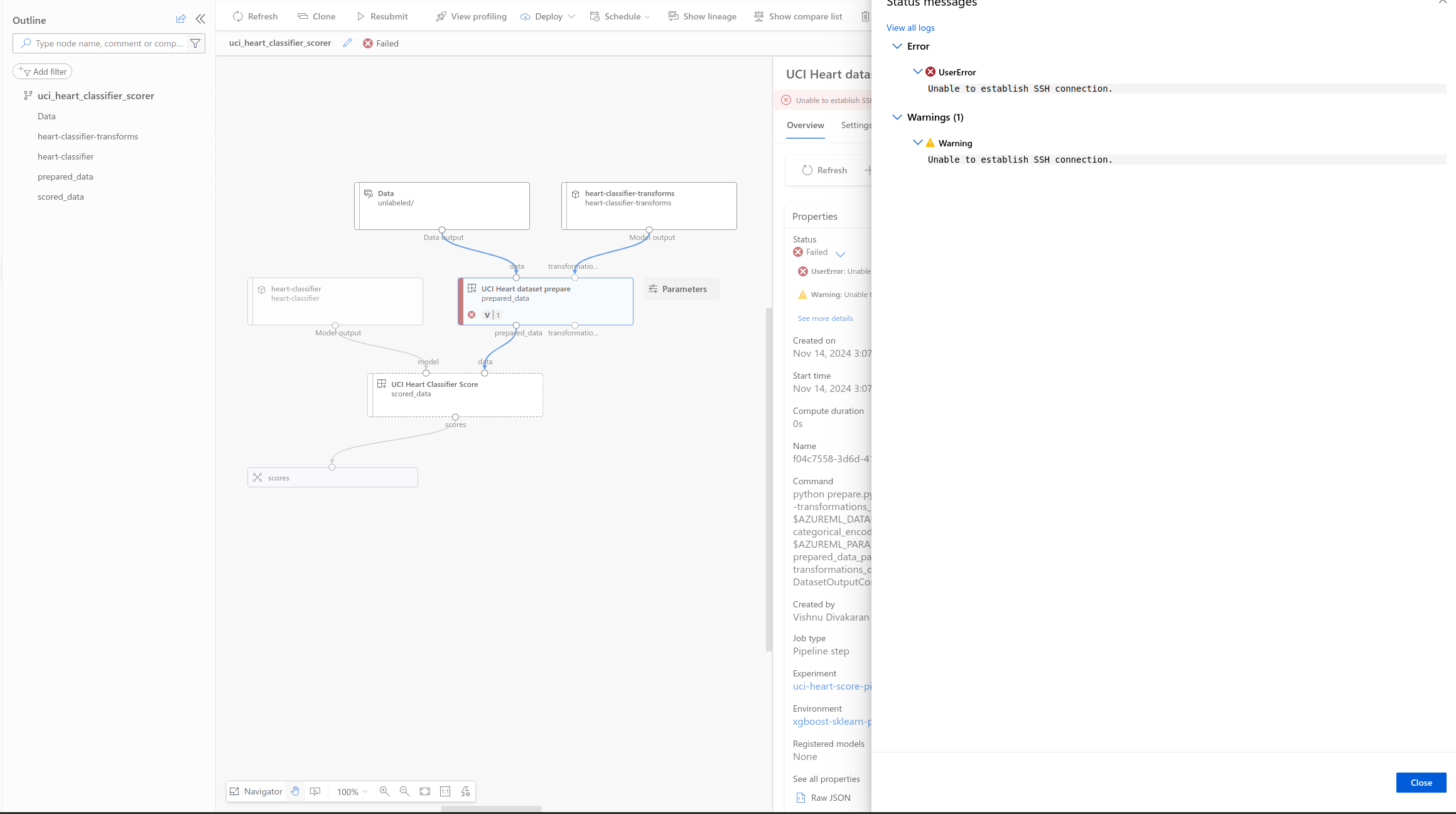Click the vertical canvas scrollbar
The image size is (1456, 814).
coord(768,480)
